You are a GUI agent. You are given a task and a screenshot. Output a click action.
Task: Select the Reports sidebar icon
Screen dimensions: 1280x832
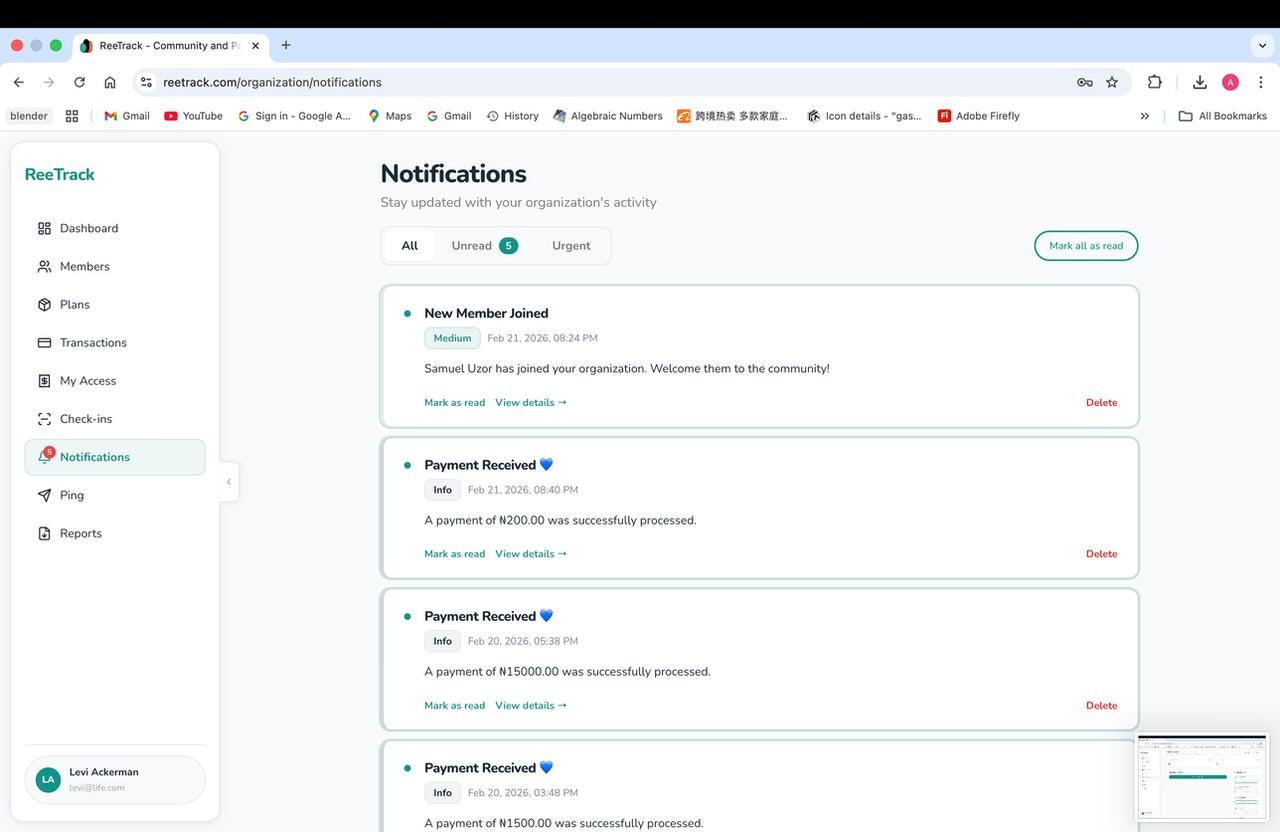(x=42, y=533)
